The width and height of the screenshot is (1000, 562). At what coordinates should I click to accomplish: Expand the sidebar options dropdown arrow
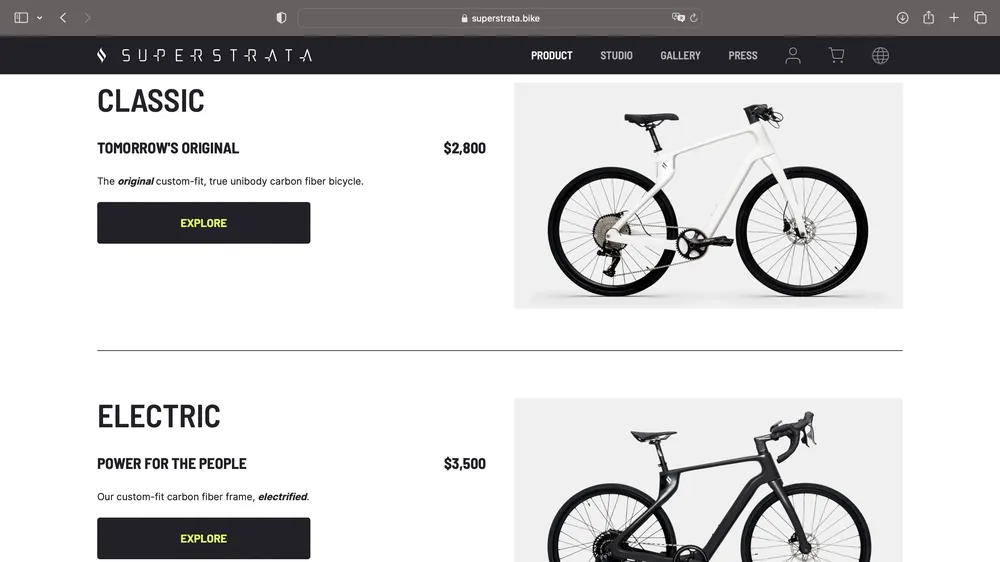point(40,18)
